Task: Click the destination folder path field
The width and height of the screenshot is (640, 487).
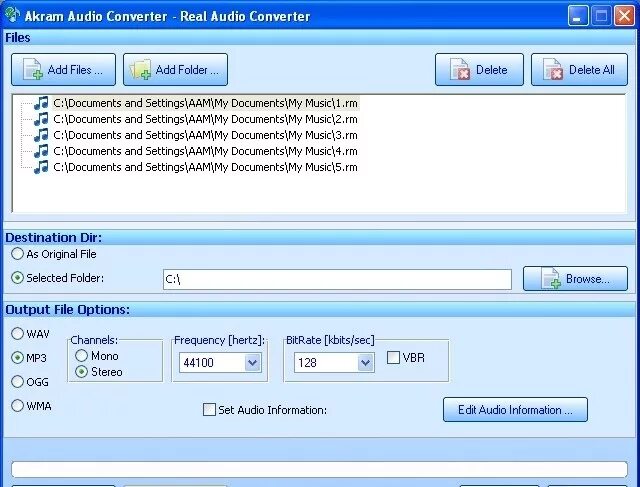Action: (337, 279)
